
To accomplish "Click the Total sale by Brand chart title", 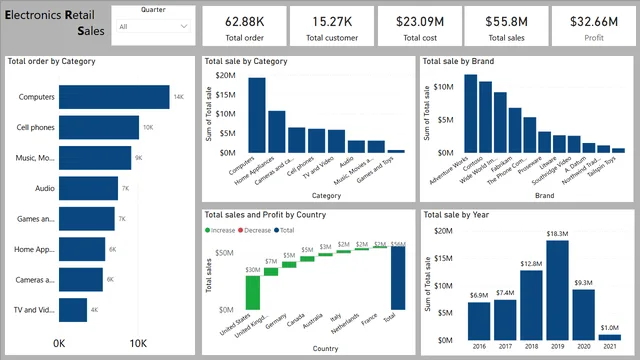I will 458,61.
